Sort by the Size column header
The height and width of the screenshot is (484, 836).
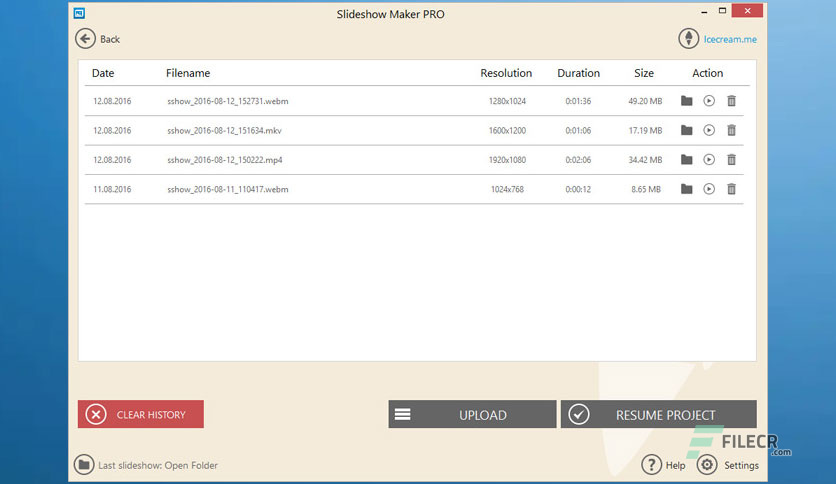644,73
